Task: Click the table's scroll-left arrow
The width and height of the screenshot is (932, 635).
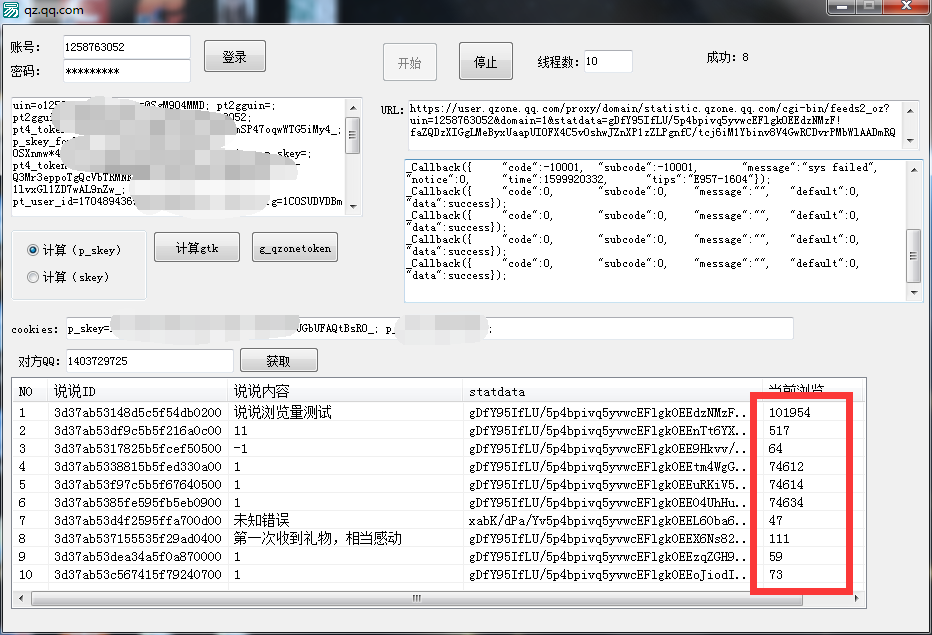Action: 21,598
